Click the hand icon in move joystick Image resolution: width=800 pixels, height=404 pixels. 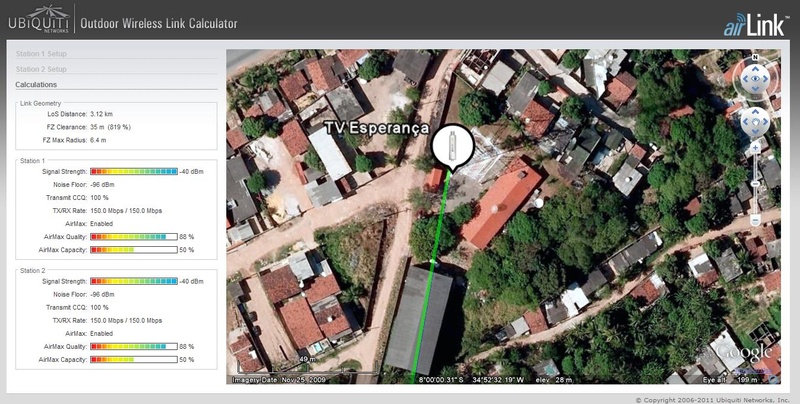tap(755, 121)
